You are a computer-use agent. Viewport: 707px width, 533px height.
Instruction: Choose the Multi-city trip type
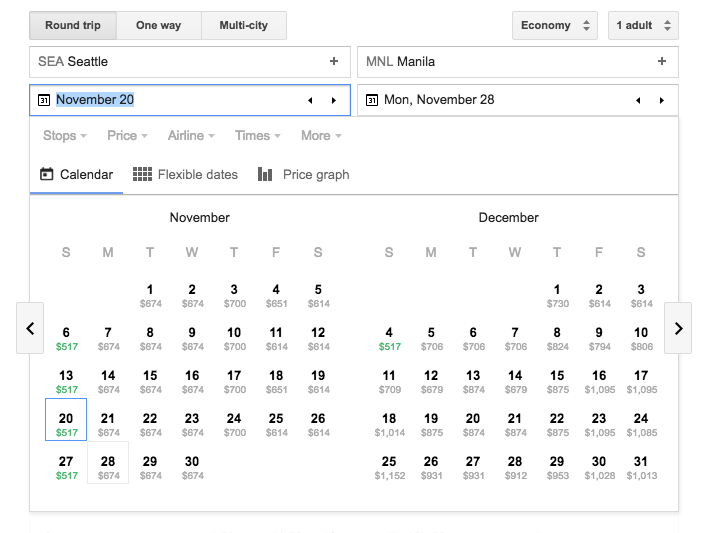pos(243,26)
